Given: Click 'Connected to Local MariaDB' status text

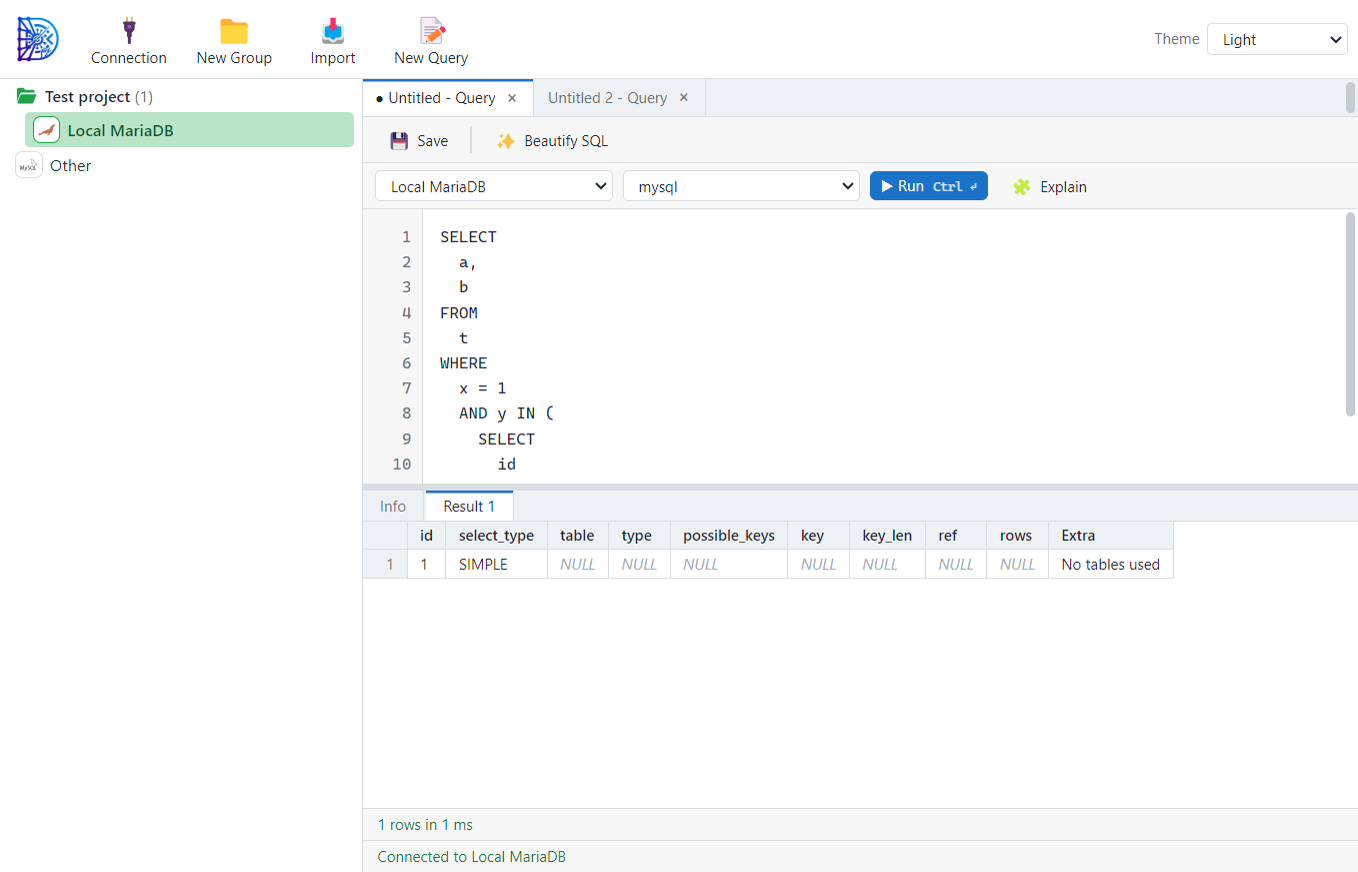Looking at the screenshot, I should (471, 857).
